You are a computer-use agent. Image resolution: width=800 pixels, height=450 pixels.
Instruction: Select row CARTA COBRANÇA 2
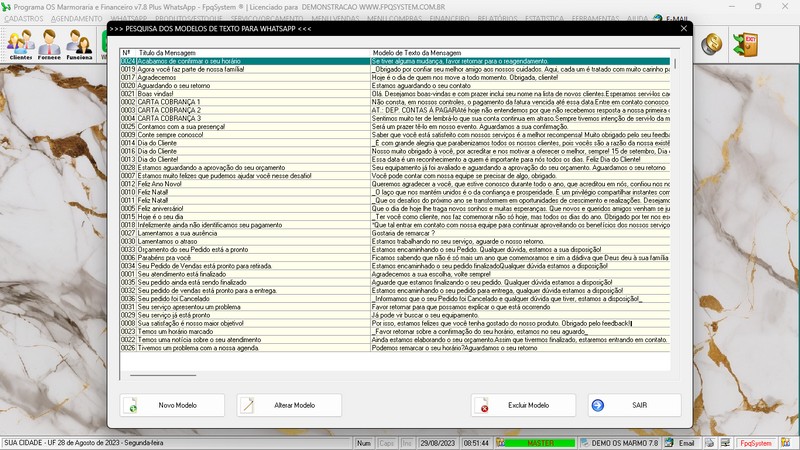click(395, 110)
